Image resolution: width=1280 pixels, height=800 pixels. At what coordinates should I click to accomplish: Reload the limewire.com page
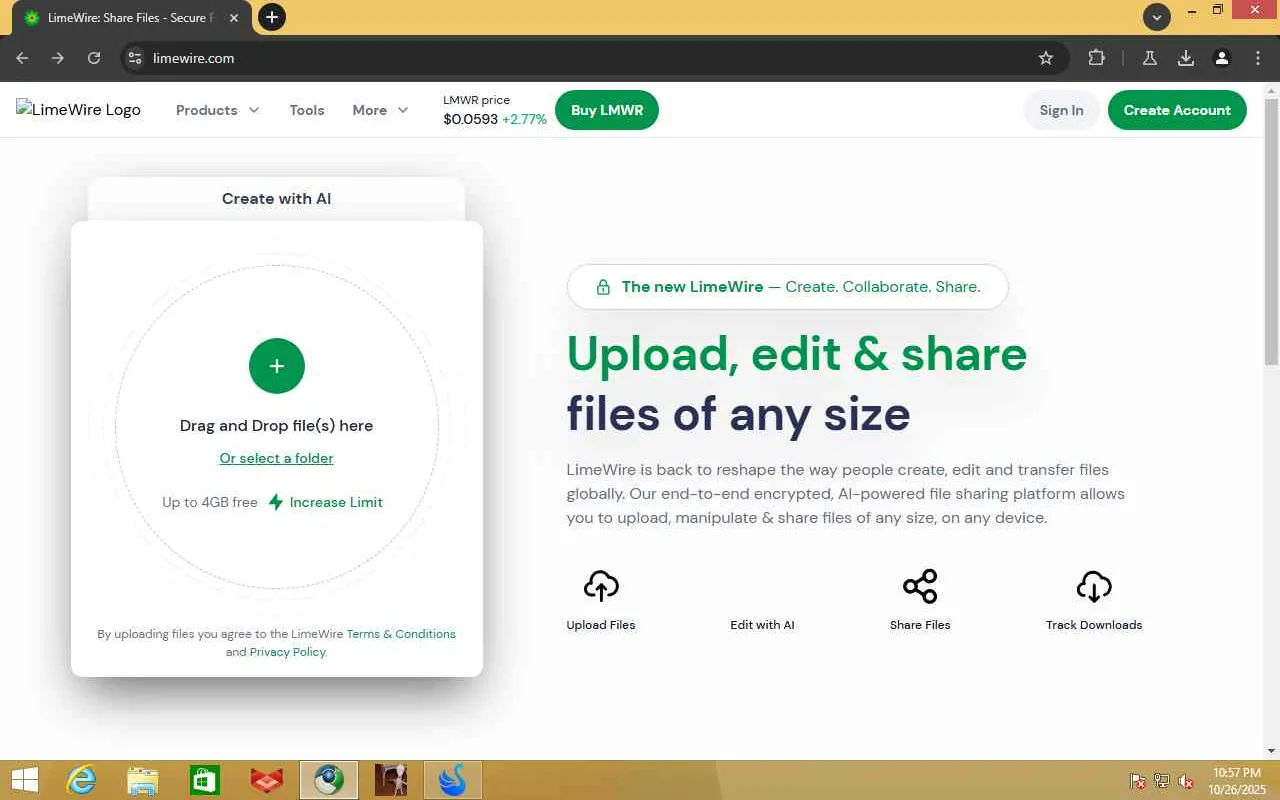[94, 58]
